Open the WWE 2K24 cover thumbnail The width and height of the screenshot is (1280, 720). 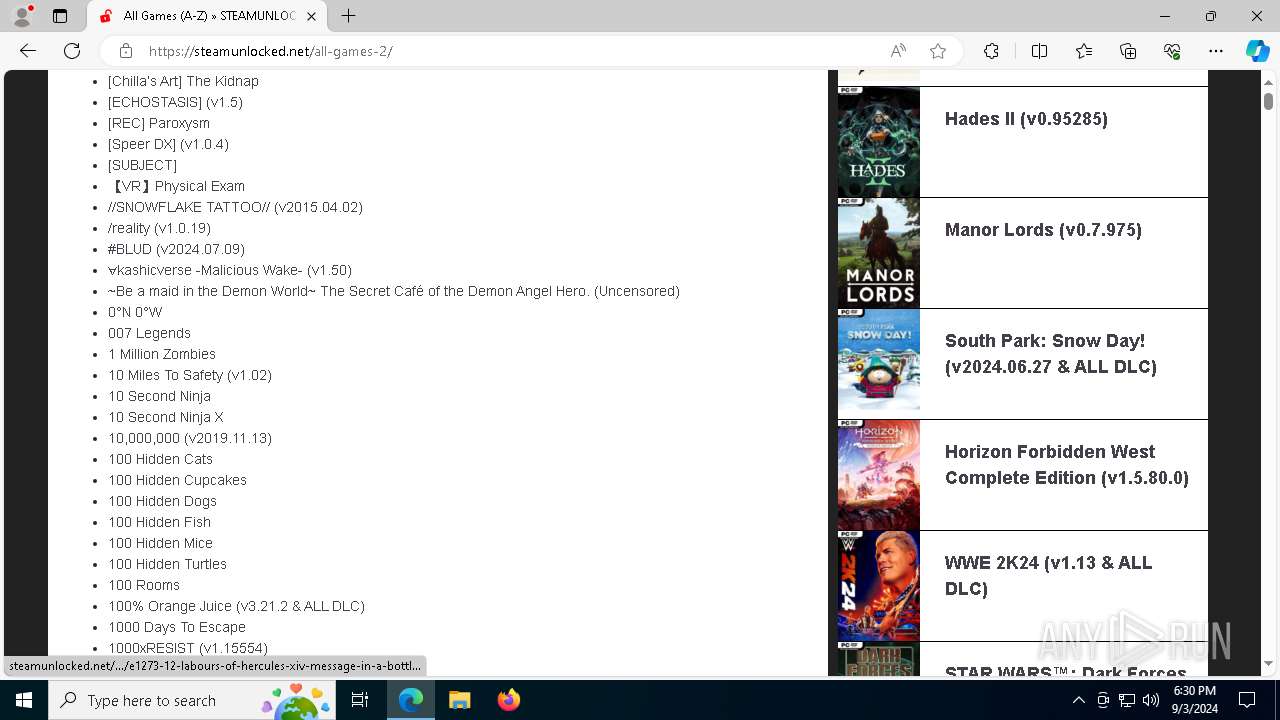(x=878, y=586)
